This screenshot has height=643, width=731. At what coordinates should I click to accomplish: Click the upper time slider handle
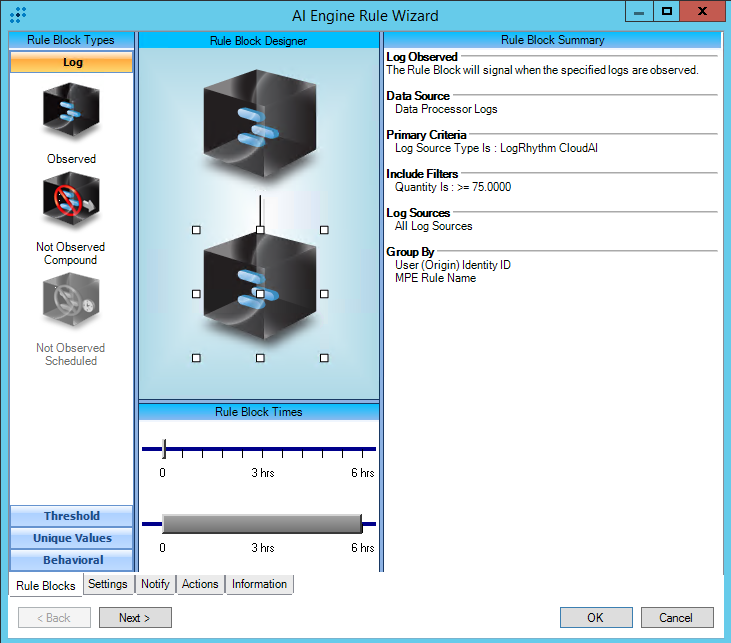tap(164, 449)
